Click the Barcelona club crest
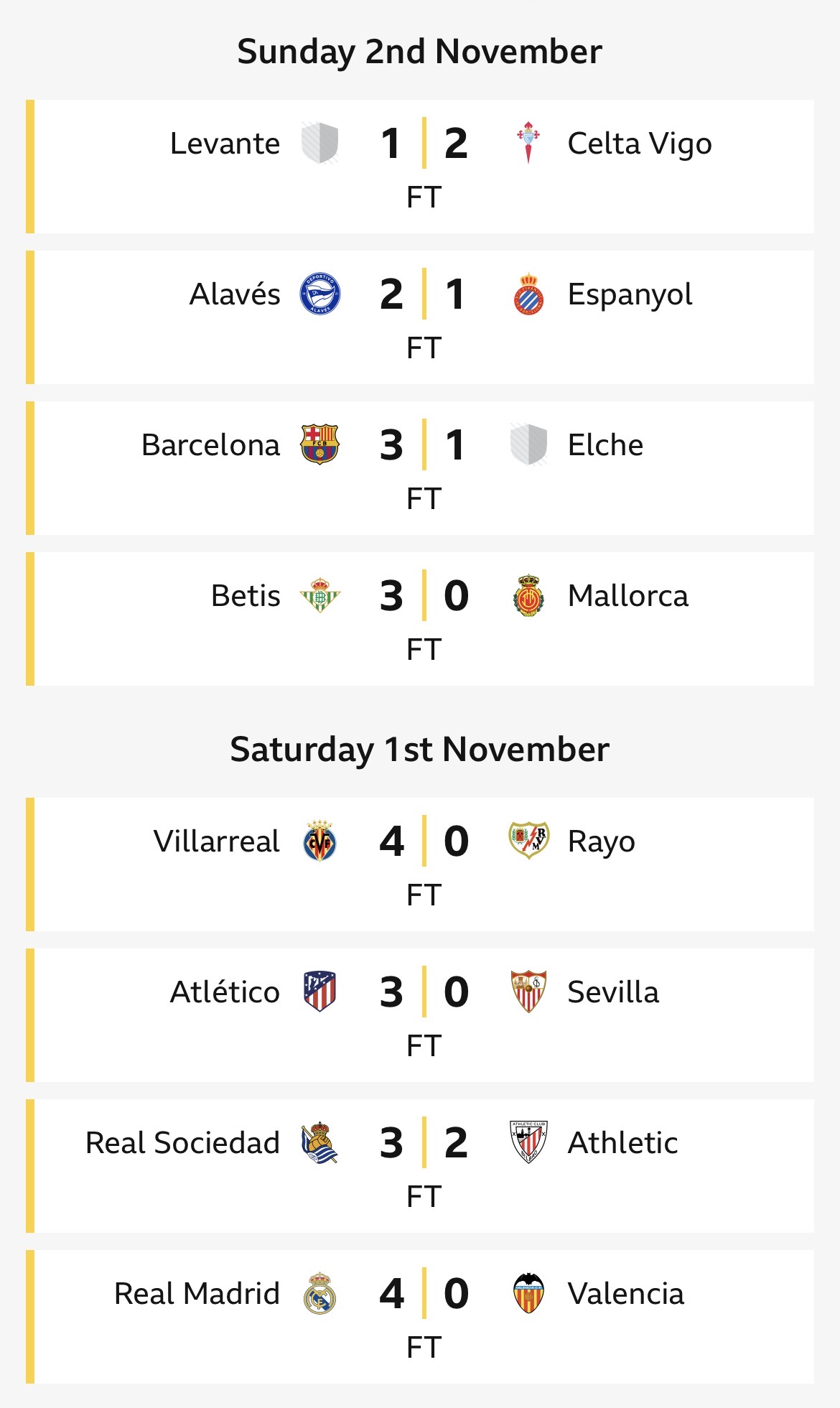This screenshot has width=840, height=1408. point(319,444)
